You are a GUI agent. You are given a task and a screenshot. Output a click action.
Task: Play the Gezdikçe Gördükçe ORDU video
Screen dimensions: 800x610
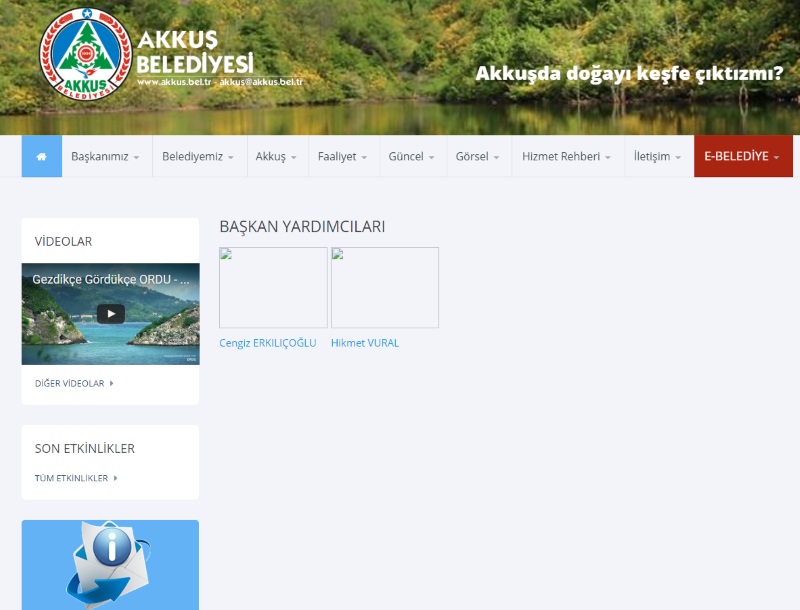point(110,313)
